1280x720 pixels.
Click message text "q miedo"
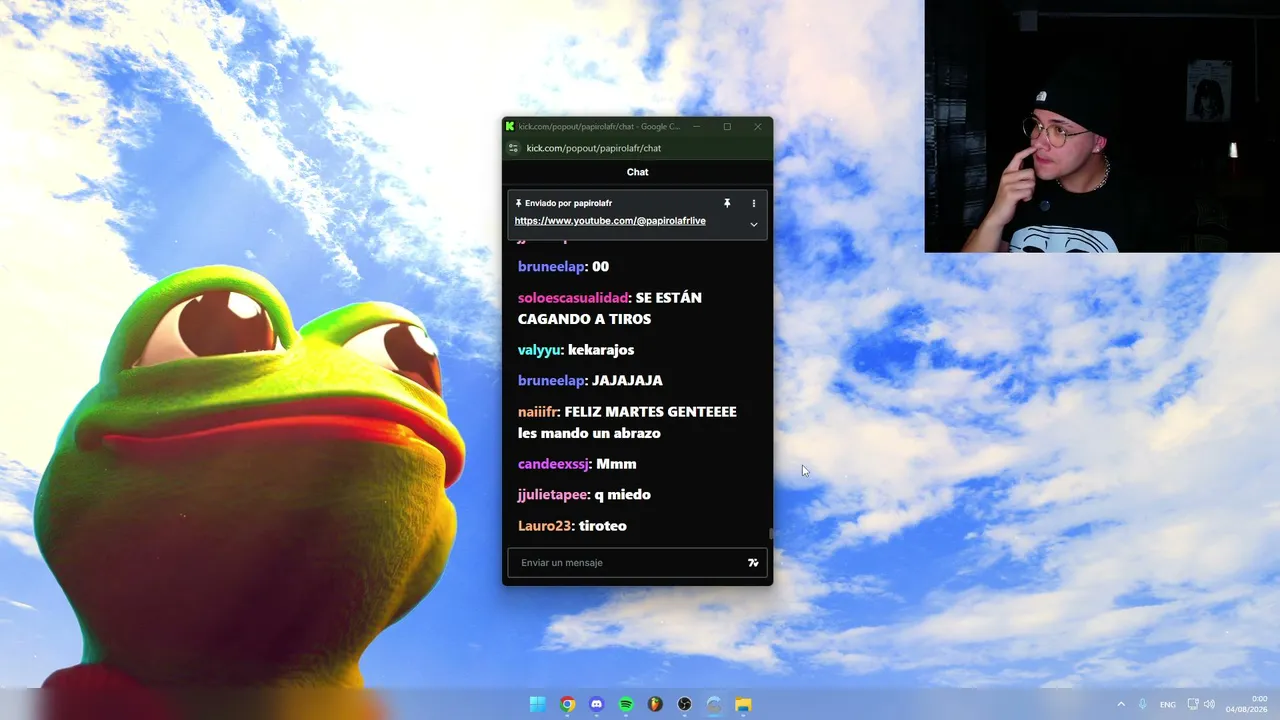(622, 495)
